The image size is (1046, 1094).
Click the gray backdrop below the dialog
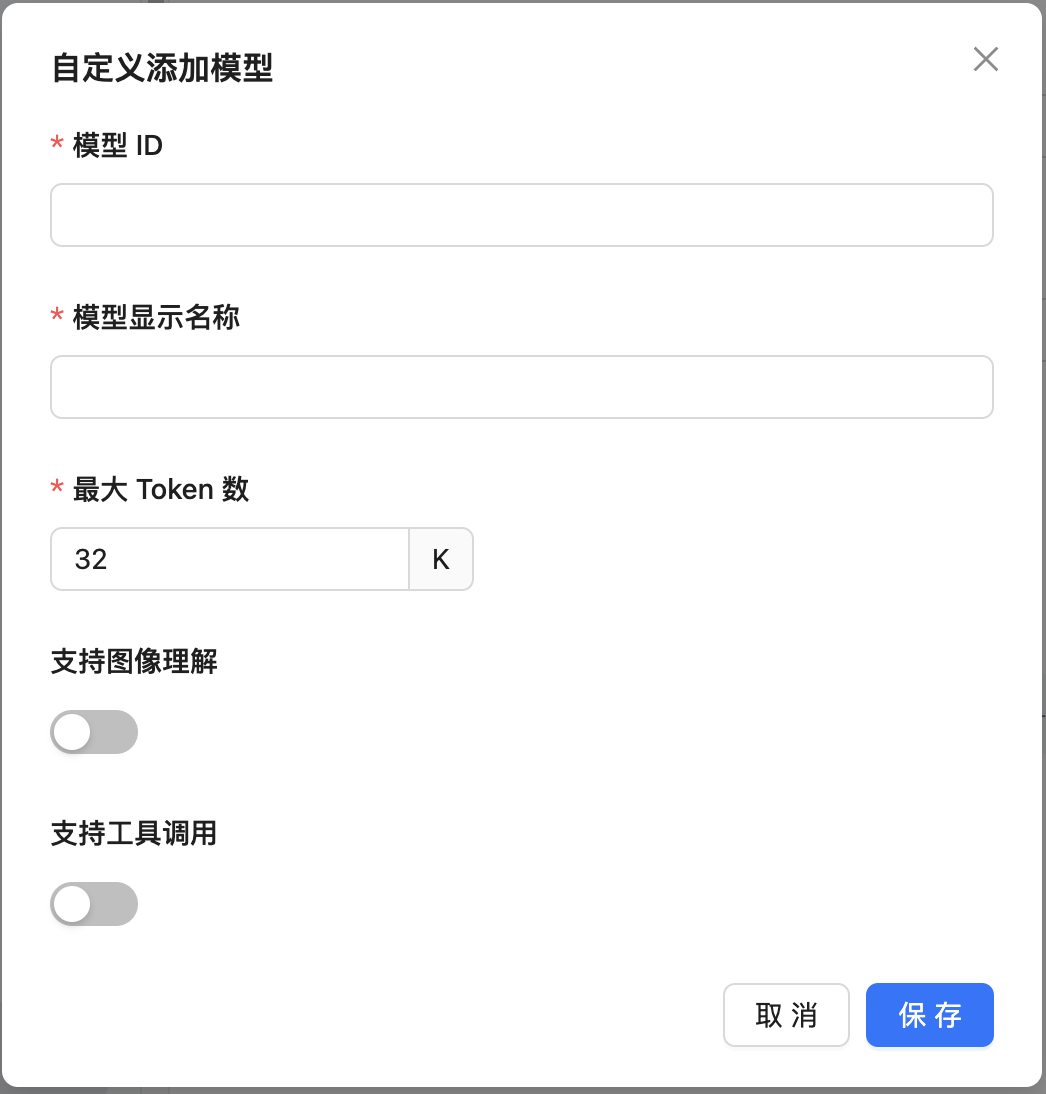coord(523,1091)
